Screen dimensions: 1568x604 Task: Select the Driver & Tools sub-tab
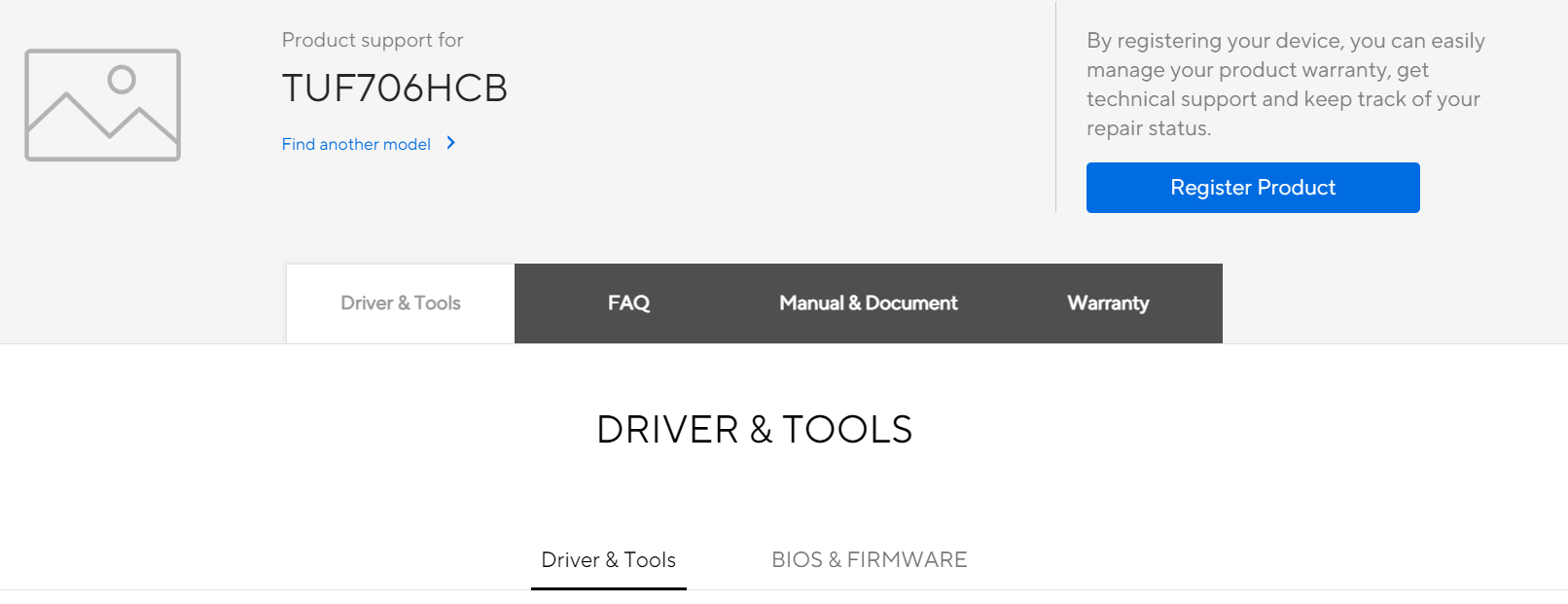(x=609, y=560)
